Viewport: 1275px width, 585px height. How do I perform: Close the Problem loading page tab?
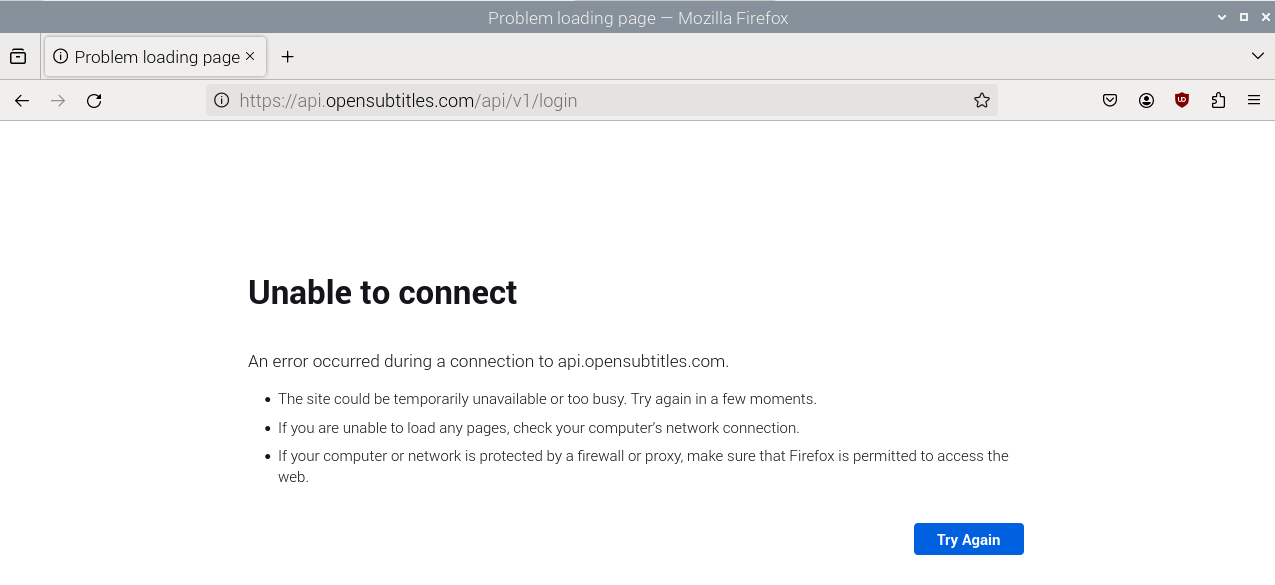(250, 56)
